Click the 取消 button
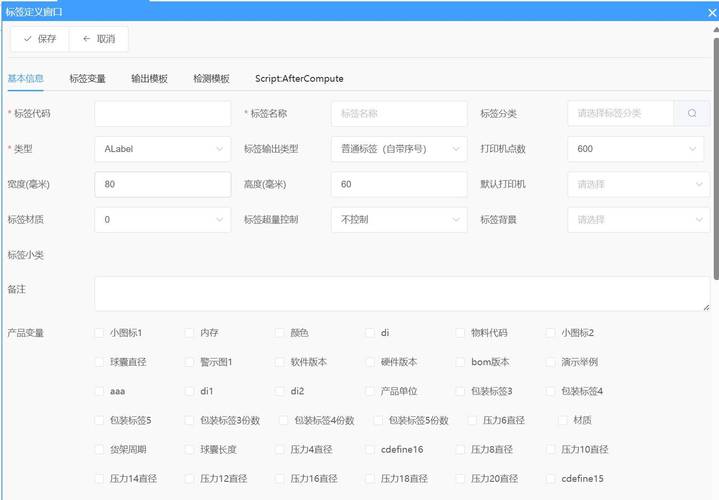This screenshot has width=719, height=500. click(x=99, y=39)
